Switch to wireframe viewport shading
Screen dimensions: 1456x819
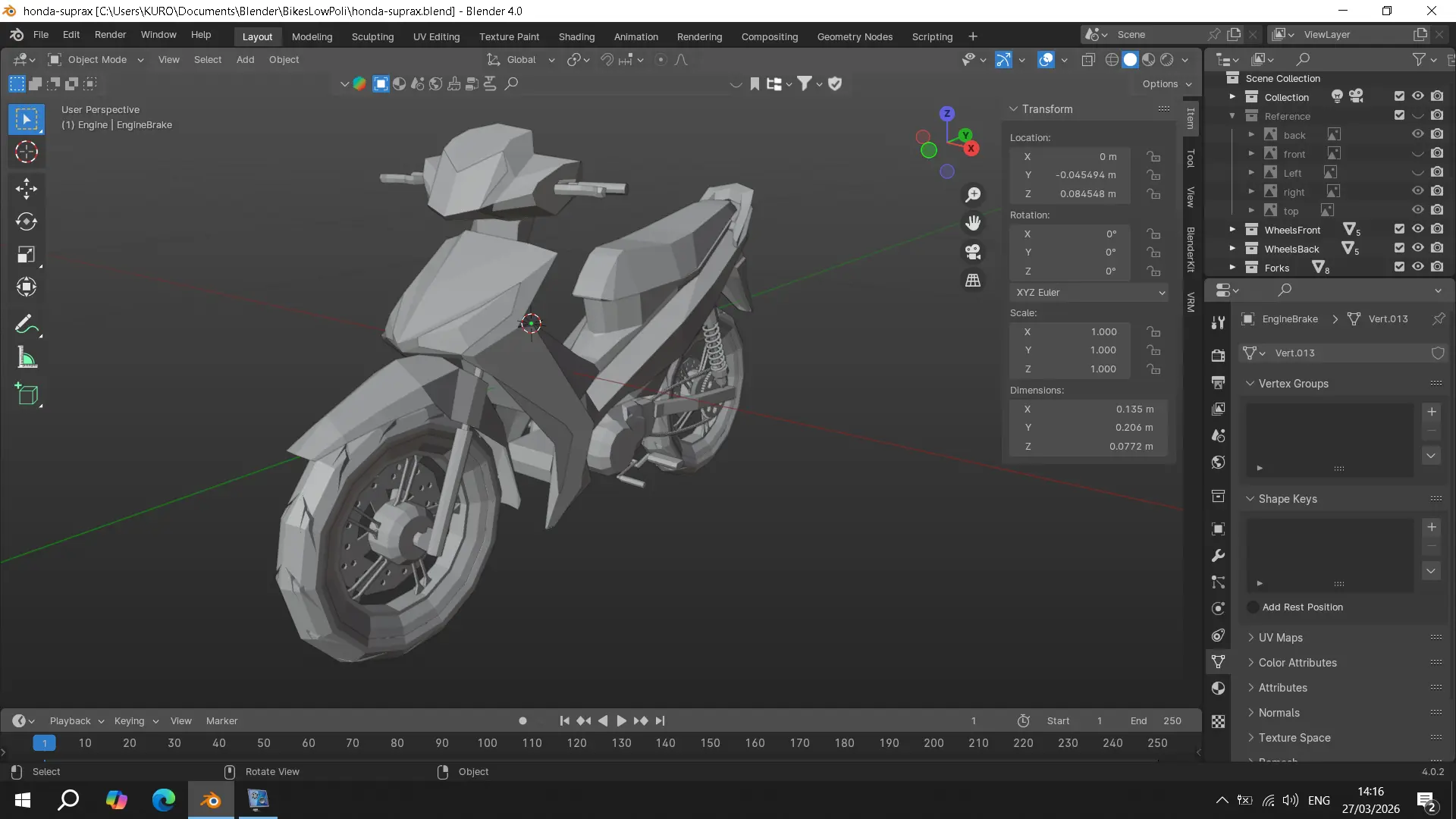coord(1112,60)
